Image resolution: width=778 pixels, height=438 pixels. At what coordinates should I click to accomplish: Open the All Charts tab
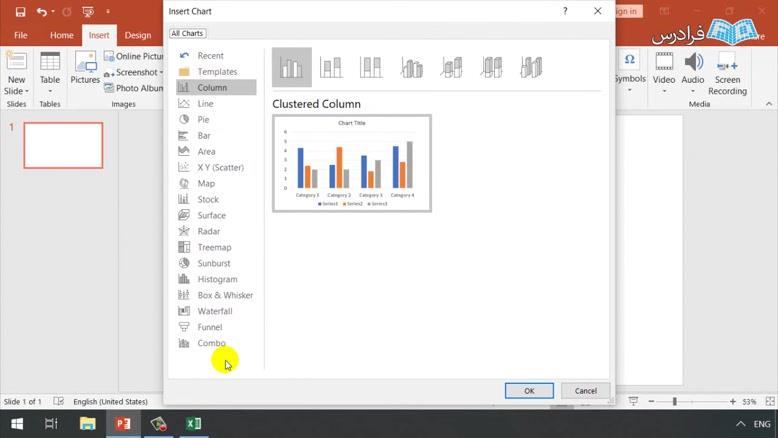pos(187,34)
